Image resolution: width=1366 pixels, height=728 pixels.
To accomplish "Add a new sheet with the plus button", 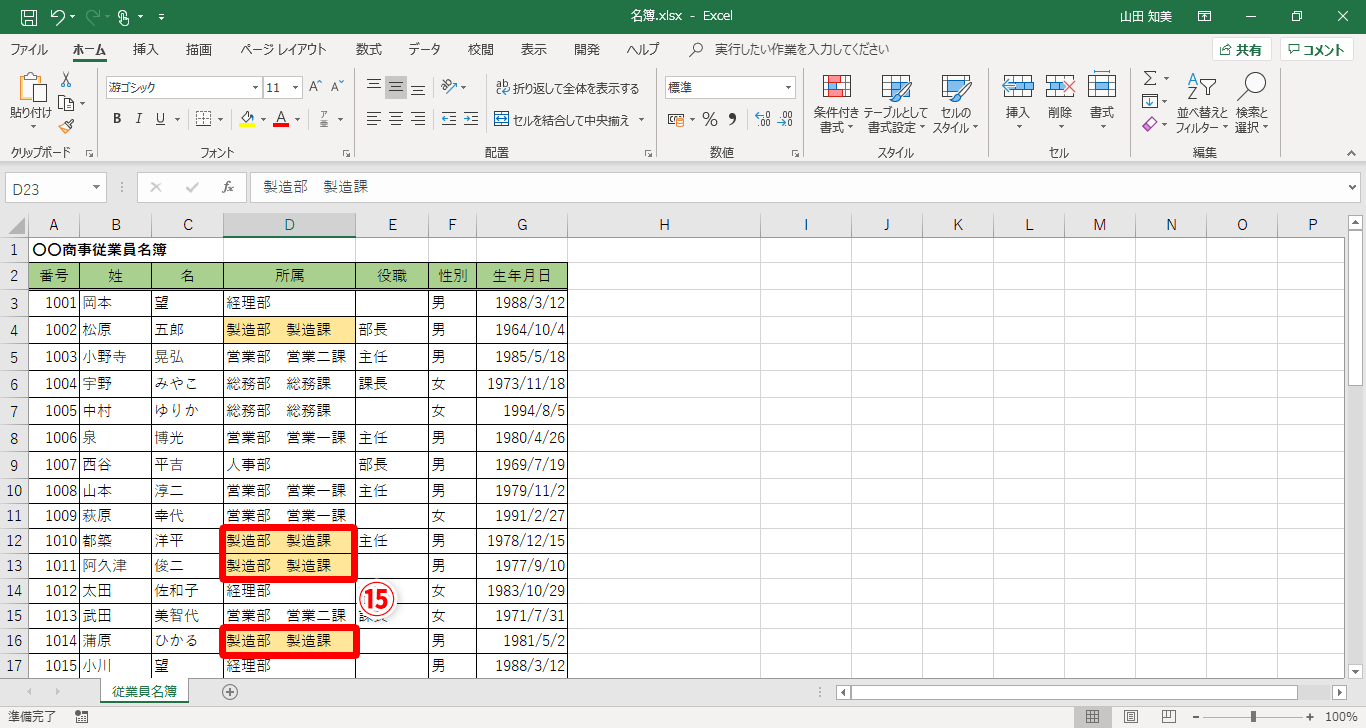I will (230, 691).
